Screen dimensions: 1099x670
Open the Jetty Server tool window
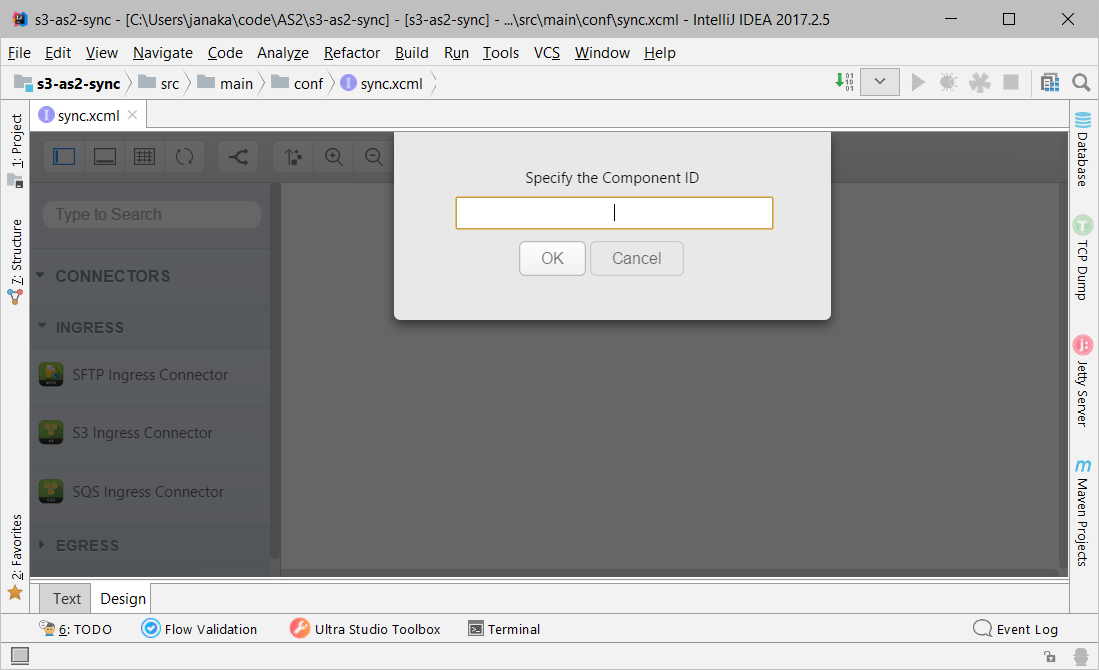(1083, 381)
